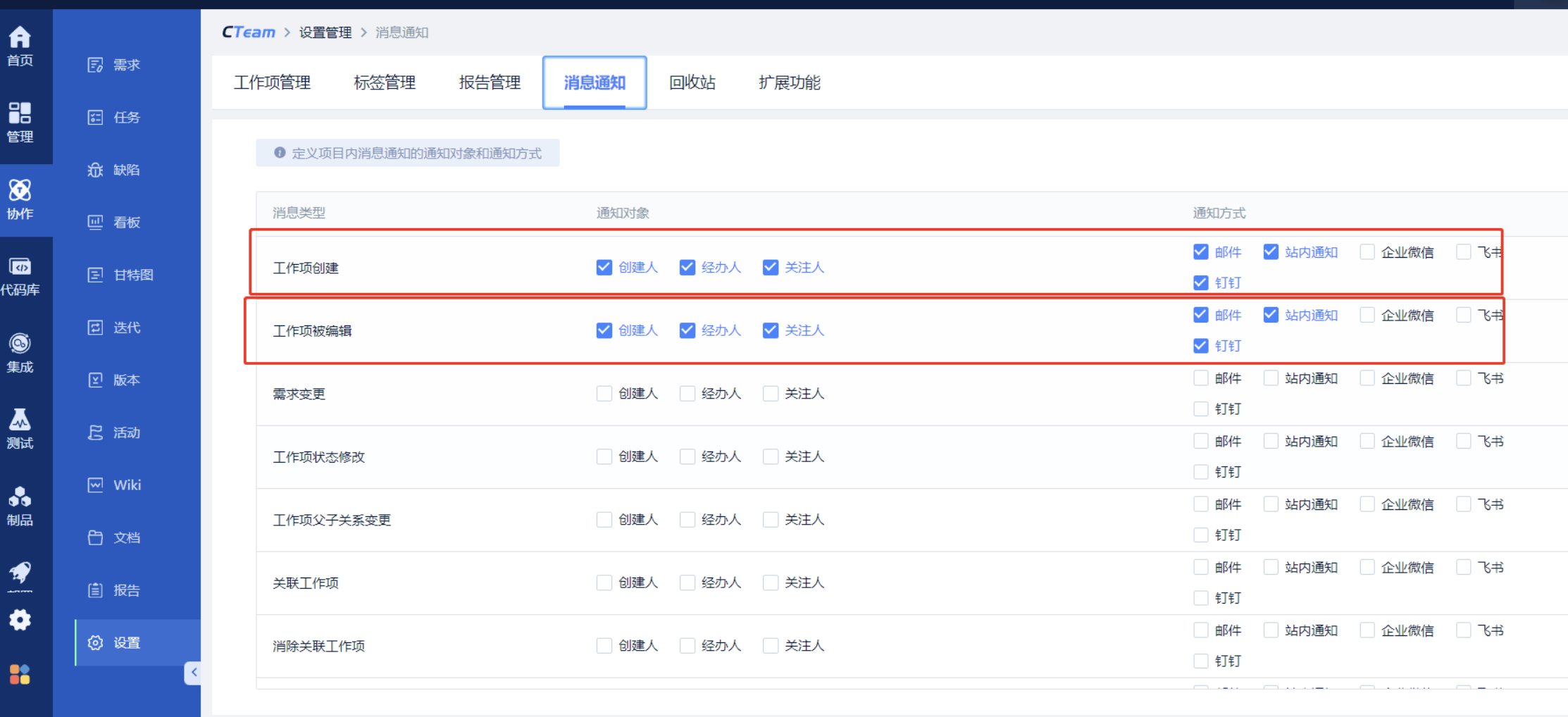Viewport: 1568px width, 717px height.
Task: Open the gear settings icon in left rail
Action: [x=20, y=620]
